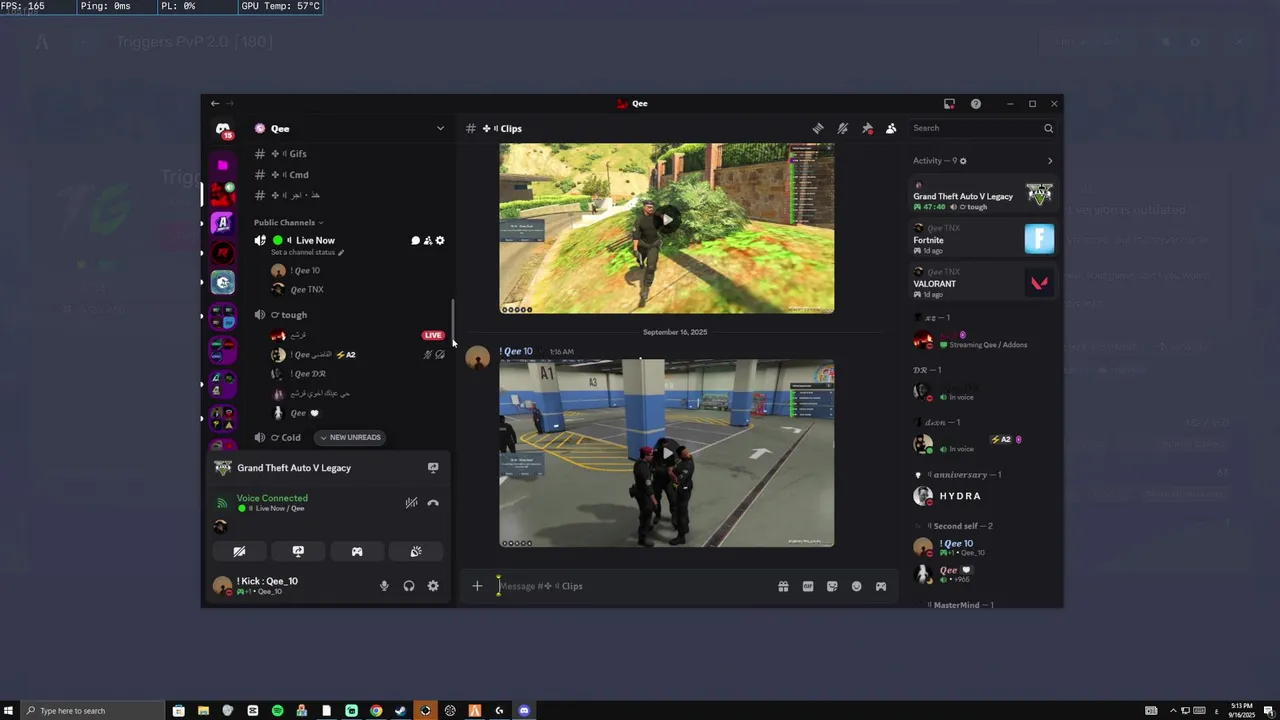Image resolution: width=1280 pixels, height=720 pixels.
Task: Open pinned messages icon
Action: point(867,128)
